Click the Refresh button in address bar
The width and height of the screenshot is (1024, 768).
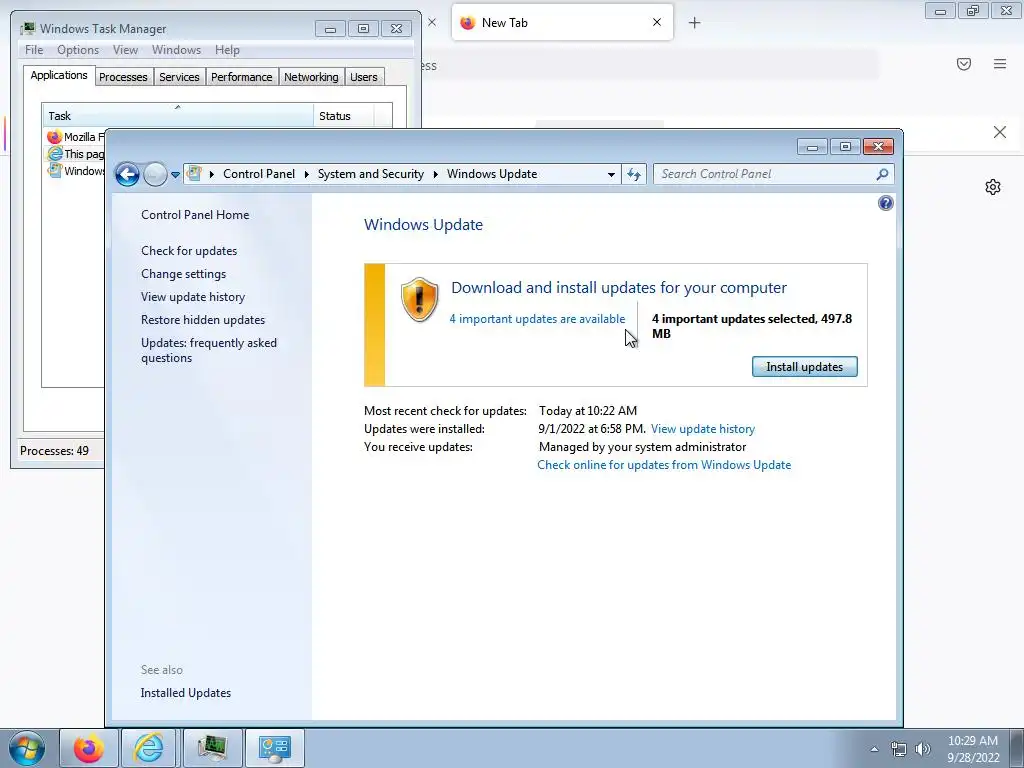click(x=633, y=174)
